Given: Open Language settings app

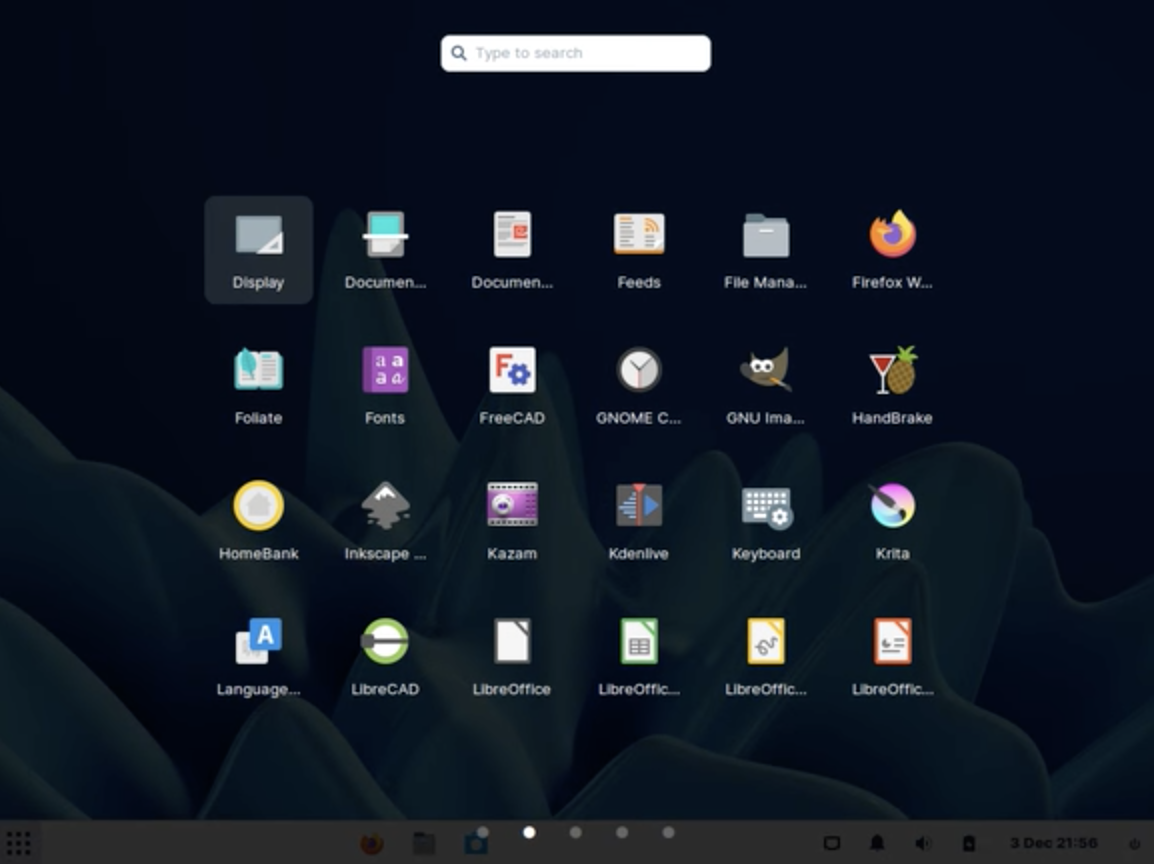Looking at the screenshot, I should 258,656.
